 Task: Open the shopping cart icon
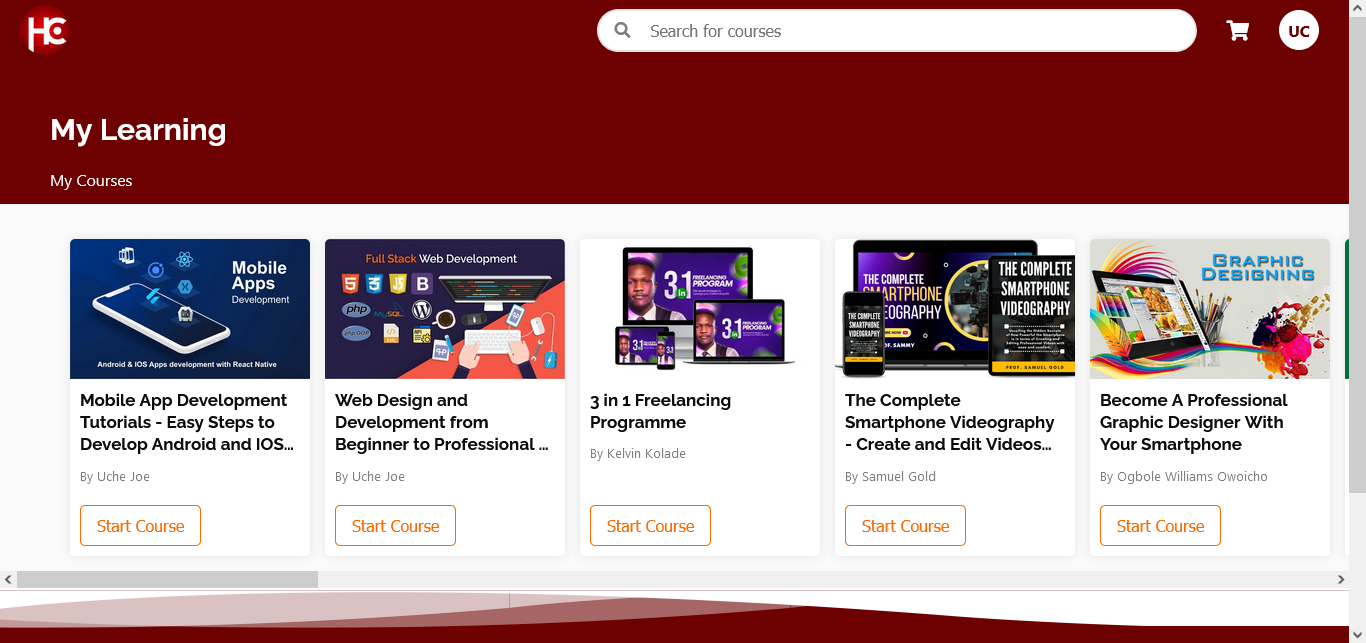(x=1238, y=31)
